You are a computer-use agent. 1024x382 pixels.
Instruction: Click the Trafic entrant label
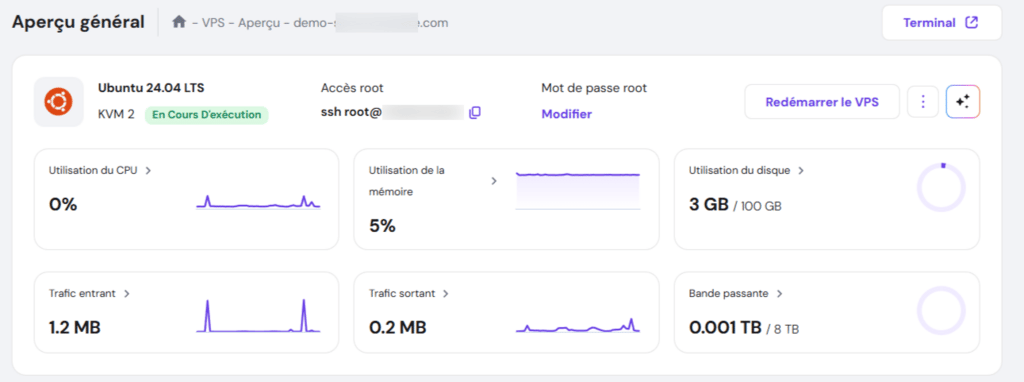click(82, 294)
